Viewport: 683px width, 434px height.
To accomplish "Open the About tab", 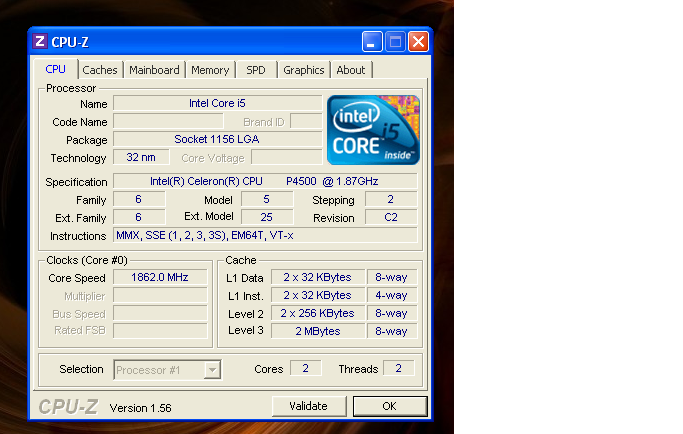I will coord(351,70).
